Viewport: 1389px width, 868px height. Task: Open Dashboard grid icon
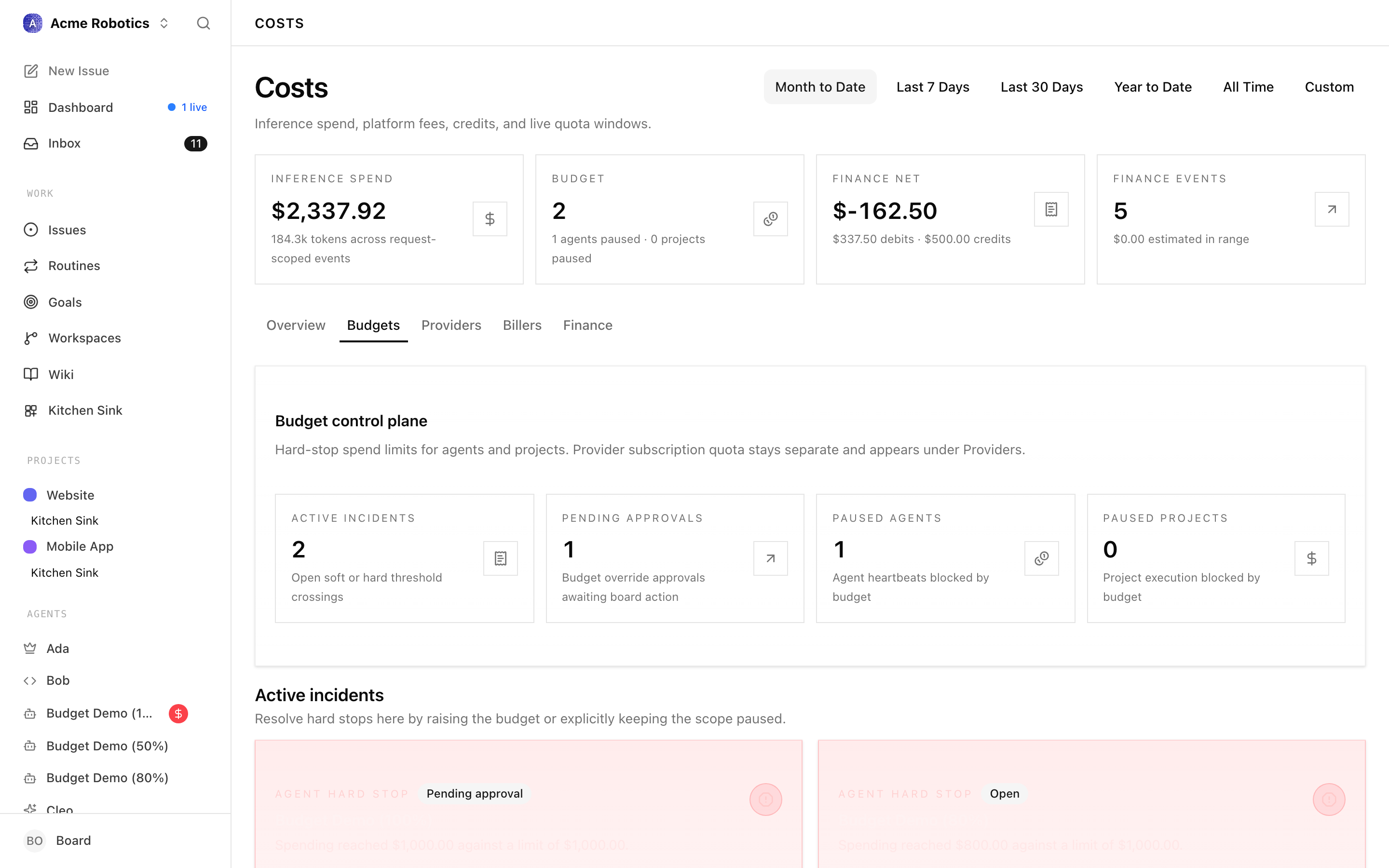click(31, 108)
